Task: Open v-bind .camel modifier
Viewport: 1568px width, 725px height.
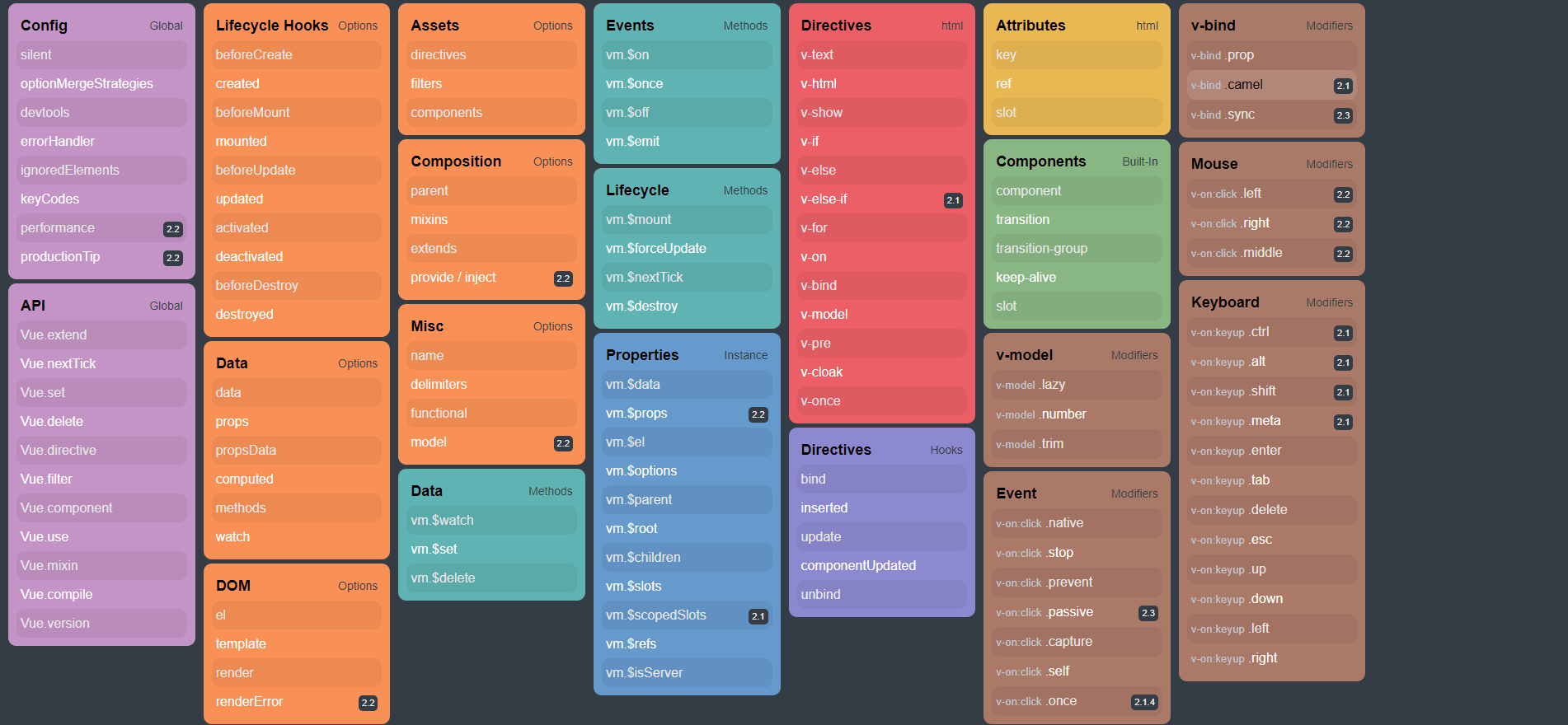Action: (1272, 85)
